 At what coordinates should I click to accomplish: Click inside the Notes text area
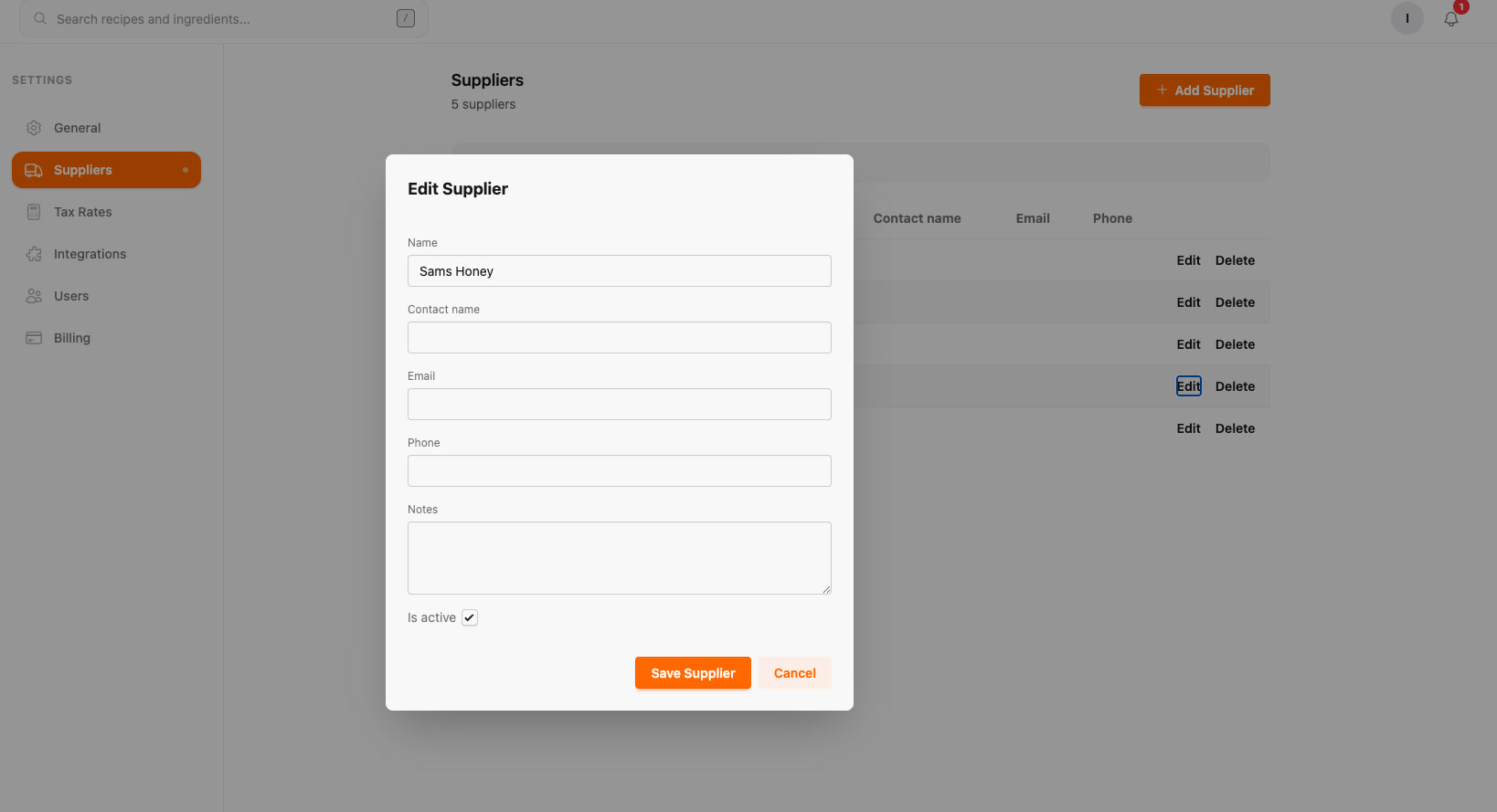[x=620, y=558]
